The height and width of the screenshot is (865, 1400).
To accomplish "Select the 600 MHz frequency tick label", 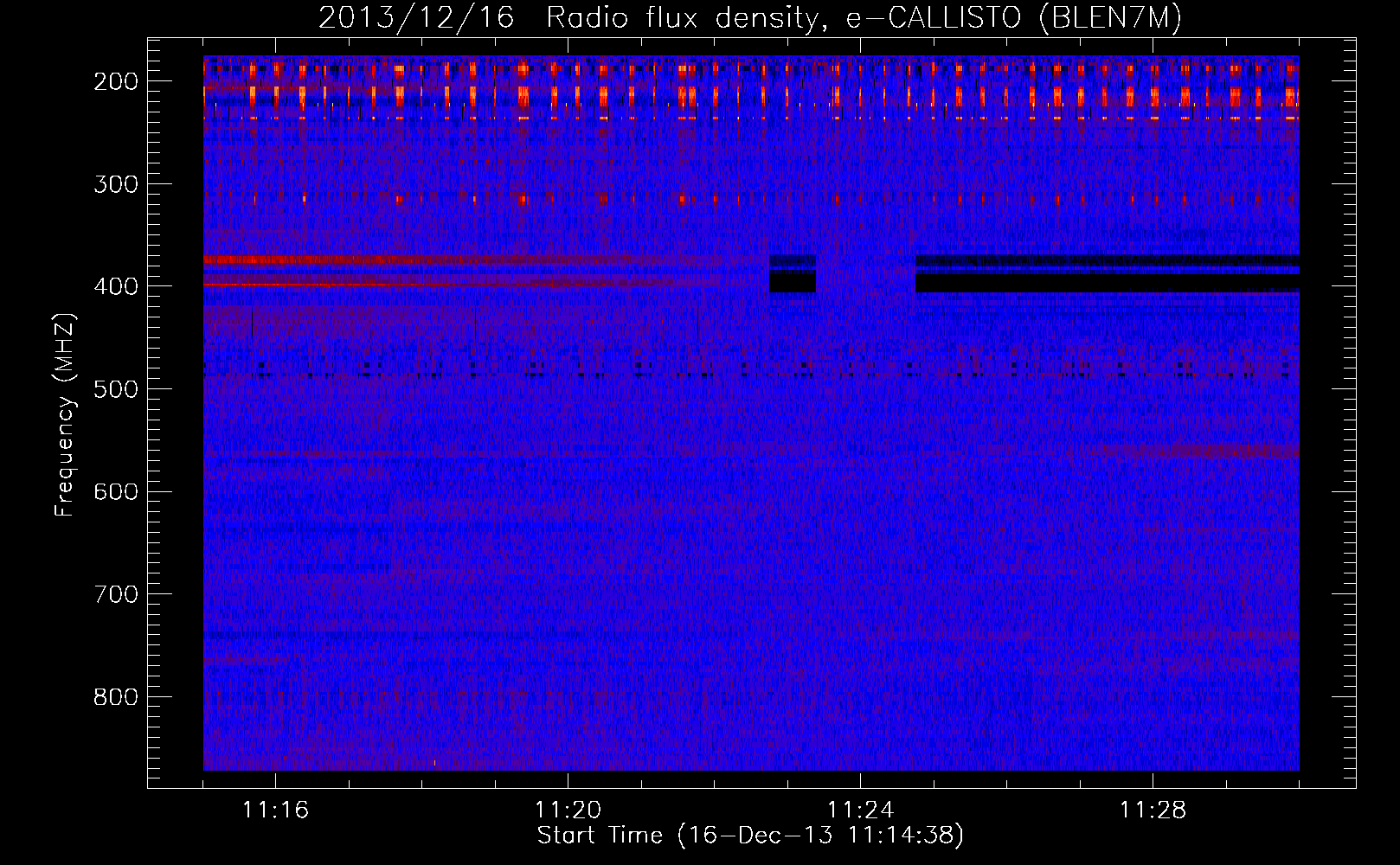I will coord(115,491).
